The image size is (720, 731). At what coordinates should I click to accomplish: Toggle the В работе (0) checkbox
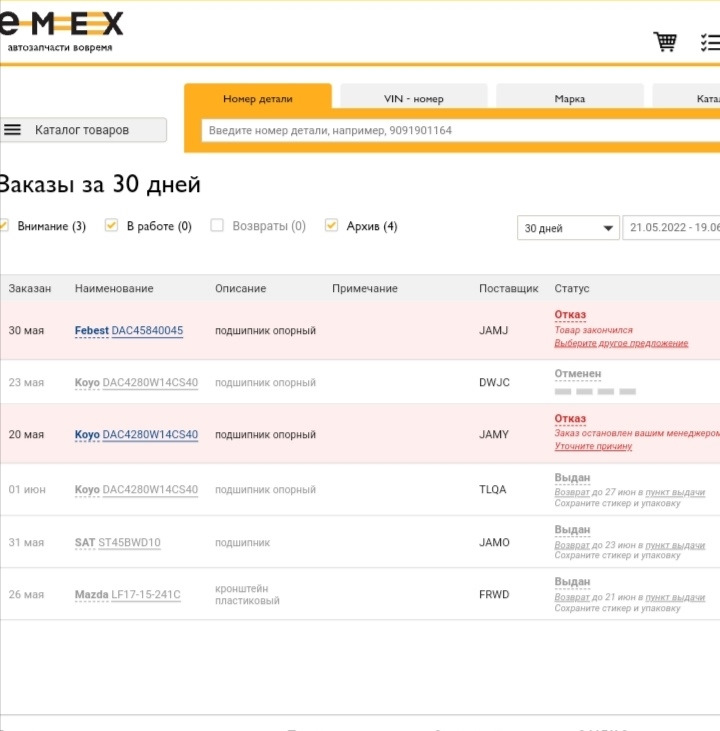coord(111,226)
